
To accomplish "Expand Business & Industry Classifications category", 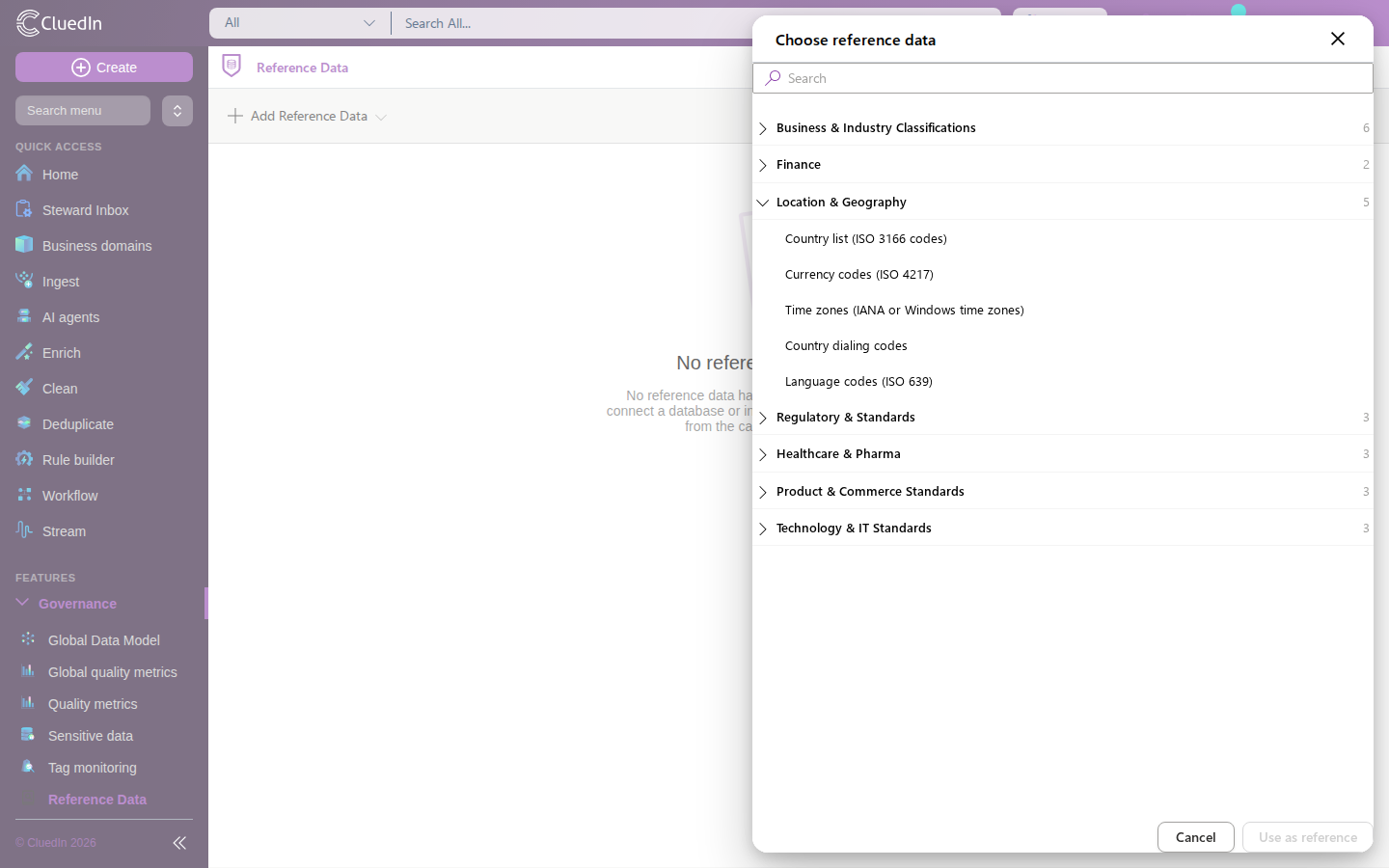I will pyautogui.click(x=1062, y=127).
